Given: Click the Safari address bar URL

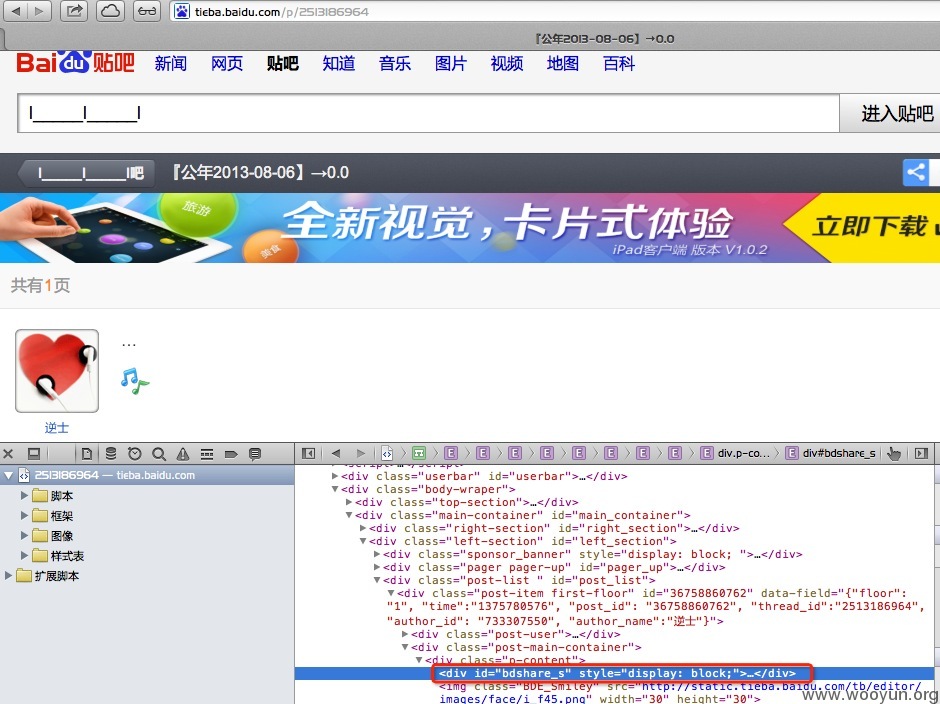Looking at the screenshot, I should 282,11.
